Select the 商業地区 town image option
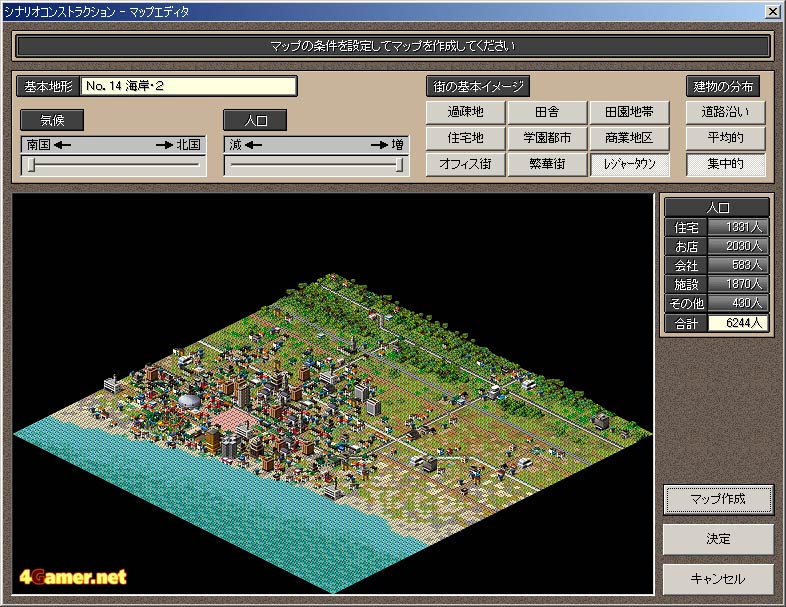This screenshot has height=607, width=786. (629, 138)
